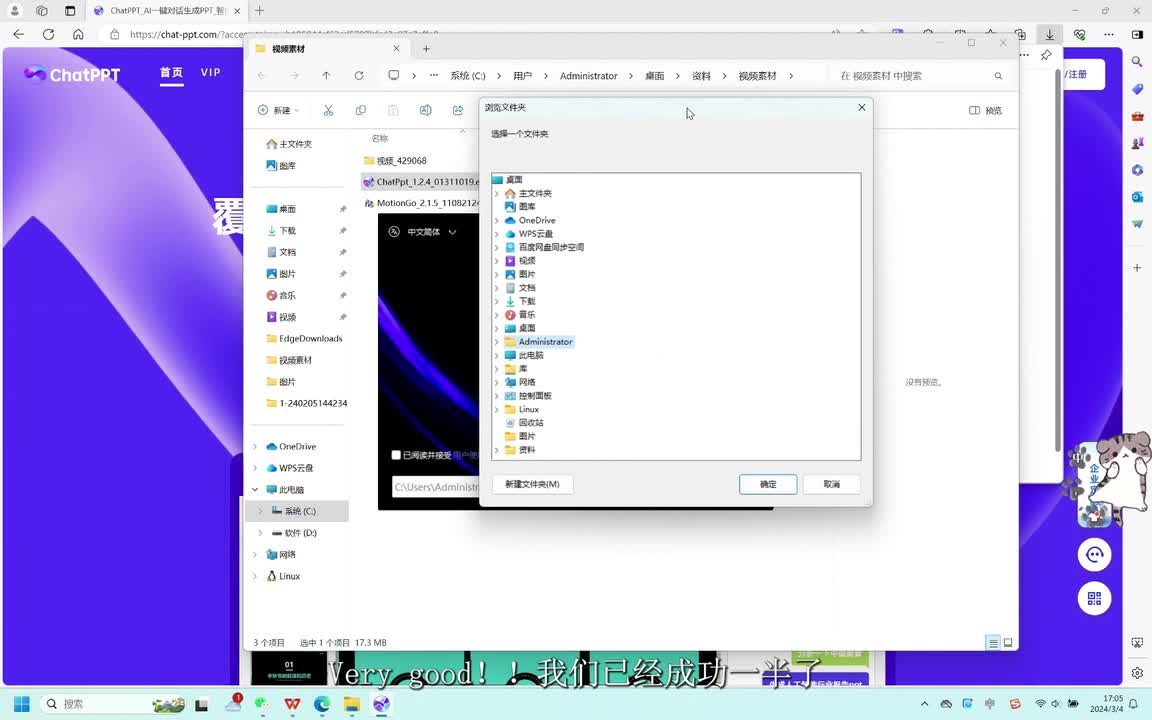1152x720 pixels.
Task: Click the Edge sidebar search magnifier icon
Action: point(1137,62)
